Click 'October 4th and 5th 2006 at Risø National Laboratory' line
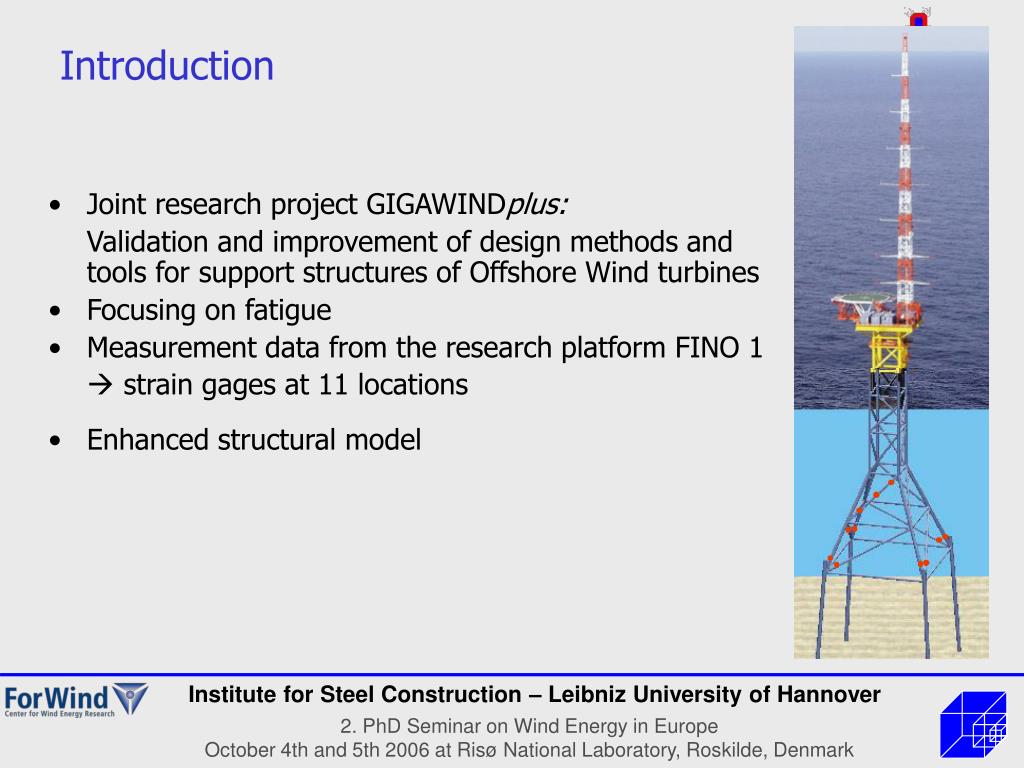 (x=529, y=750)
